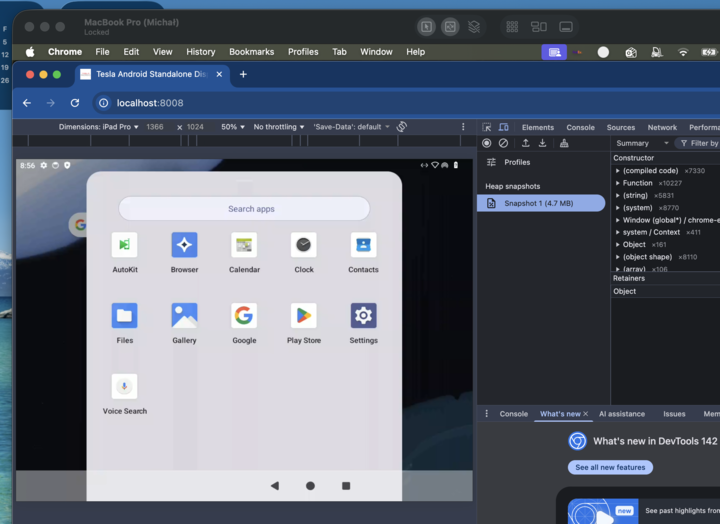The image size is (720, 524).
Task: Open device toolbar more options menu
Action: click(x=463, y=127)
